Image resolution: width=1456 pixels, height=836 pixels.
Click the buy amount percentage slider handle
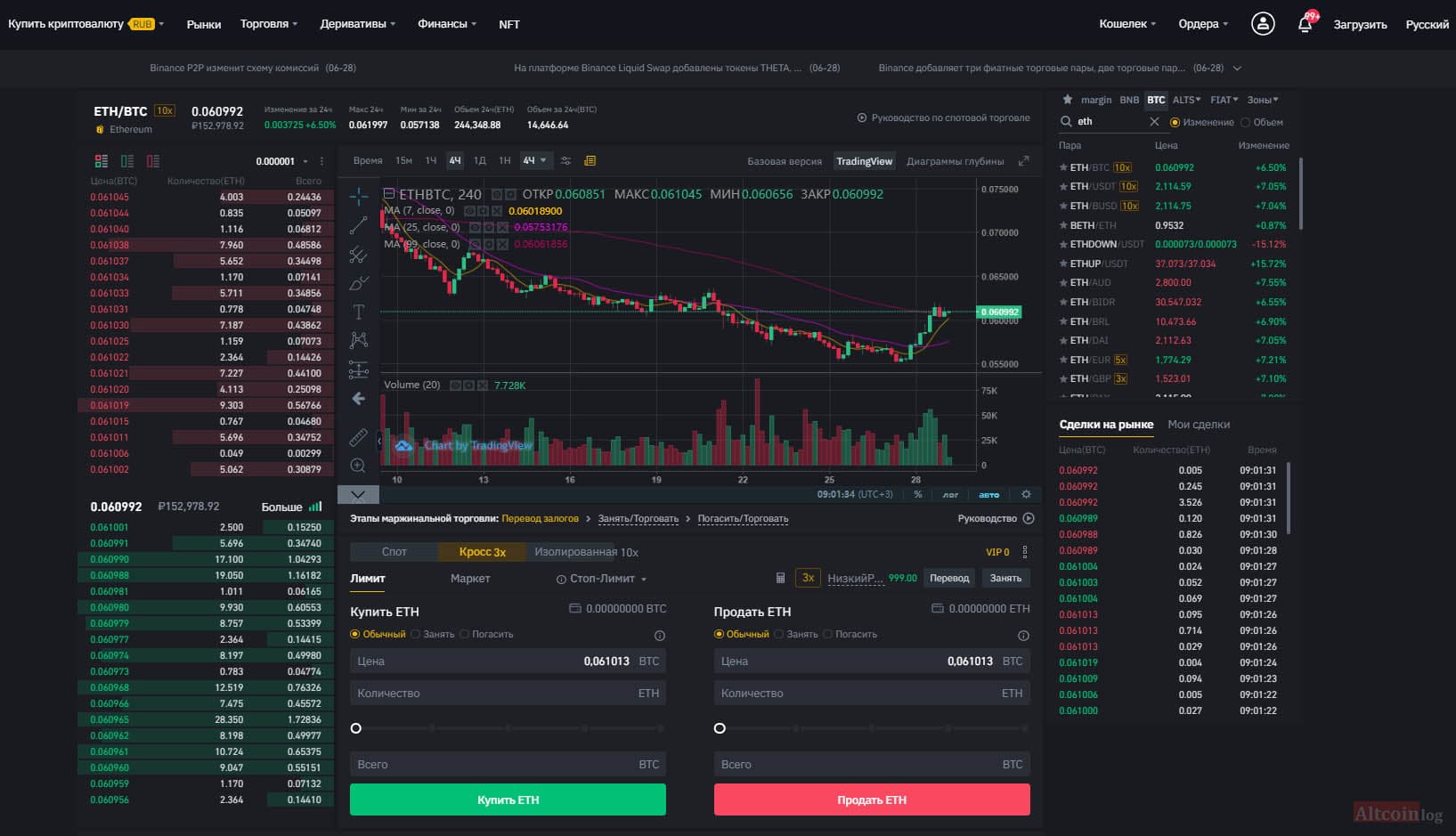tap(356, 728)
